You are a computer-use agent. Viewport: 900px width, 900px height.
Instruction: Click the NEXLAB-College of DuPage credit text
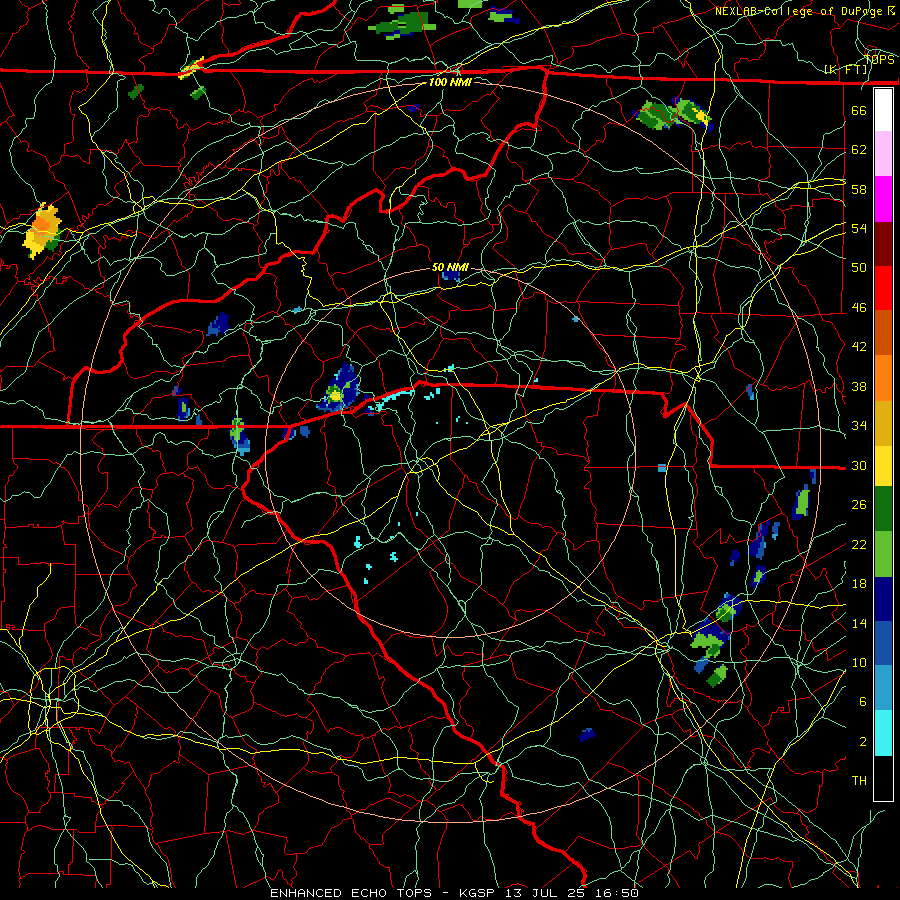804,11
